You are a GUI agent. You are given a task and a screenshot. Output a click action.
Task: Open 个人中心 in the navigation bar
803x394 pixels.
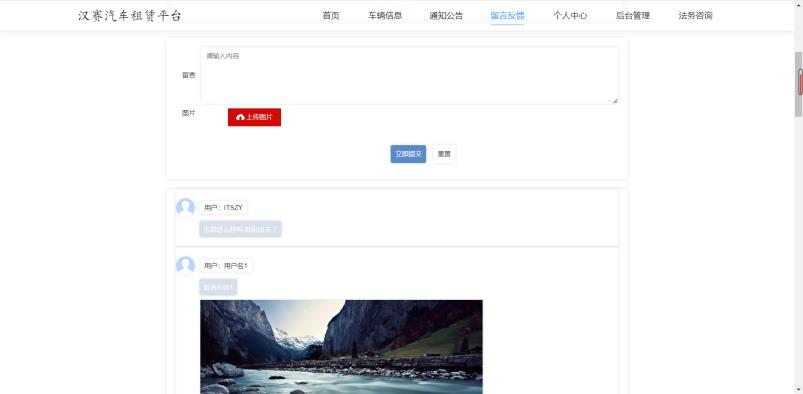[570, 16]
